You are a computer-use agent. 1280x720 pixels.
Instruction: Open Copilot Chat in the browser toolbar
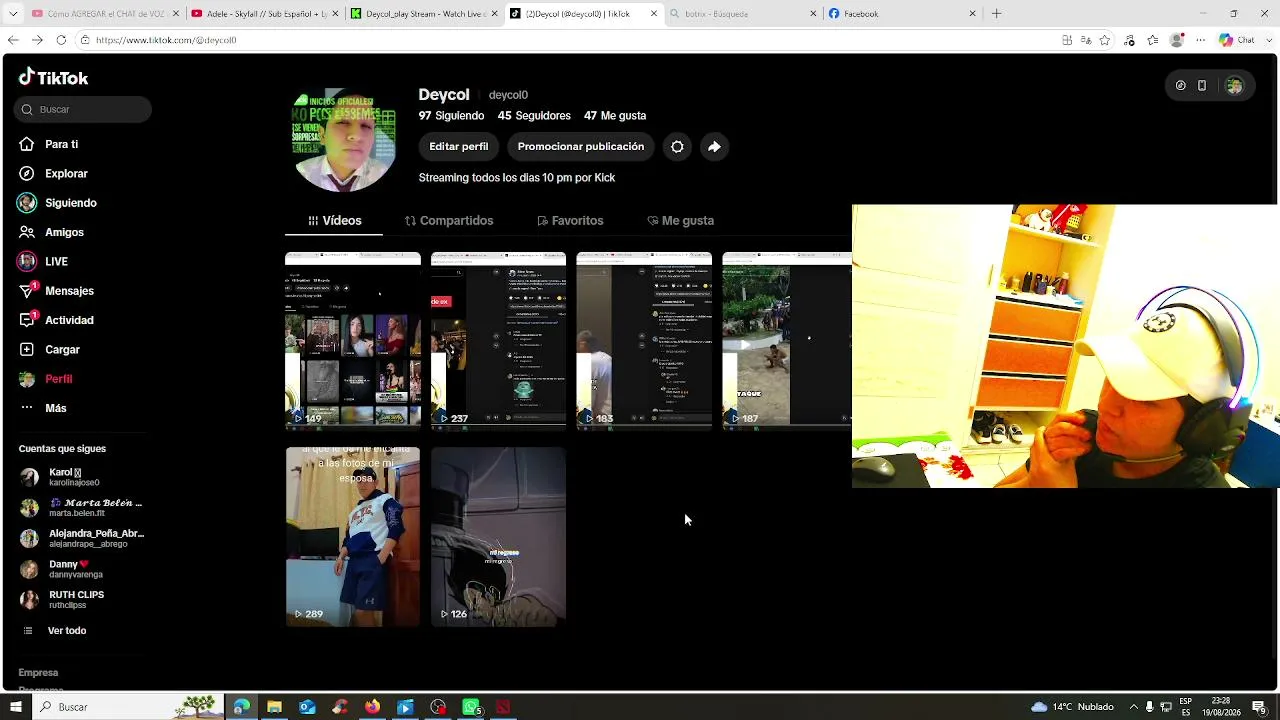pos(1237,40)
